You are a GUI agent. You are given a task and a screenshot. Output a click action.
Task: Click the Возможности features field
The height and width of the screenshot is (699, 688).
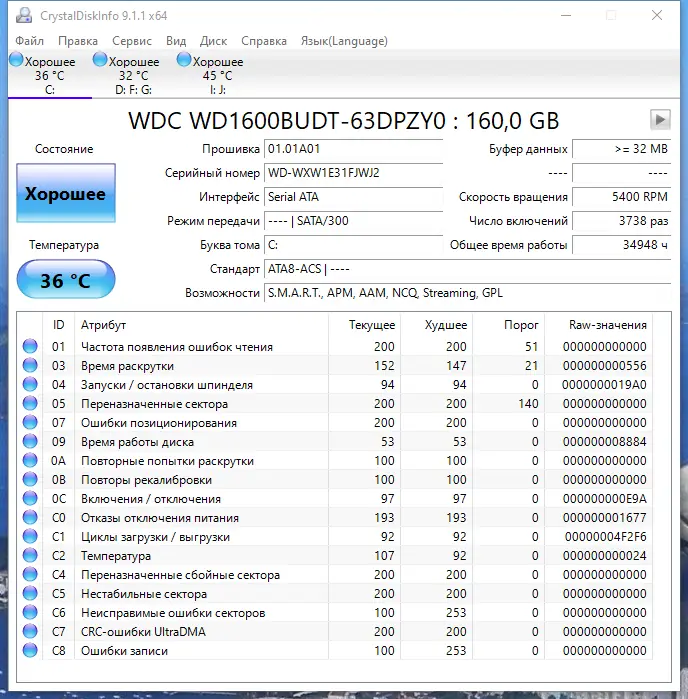[467, 293]
